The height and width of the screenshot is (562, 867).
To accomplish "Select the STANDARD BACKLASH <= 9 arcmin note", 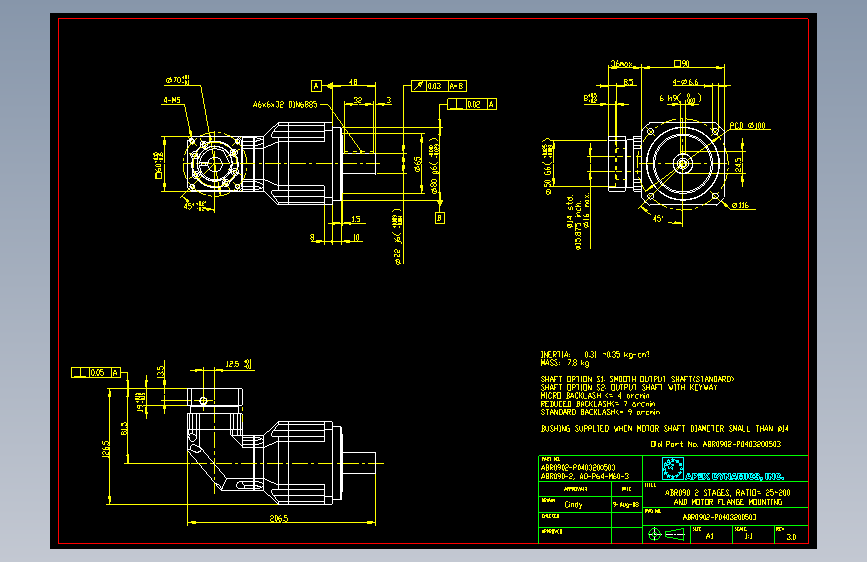I will [x=600, y=413].
